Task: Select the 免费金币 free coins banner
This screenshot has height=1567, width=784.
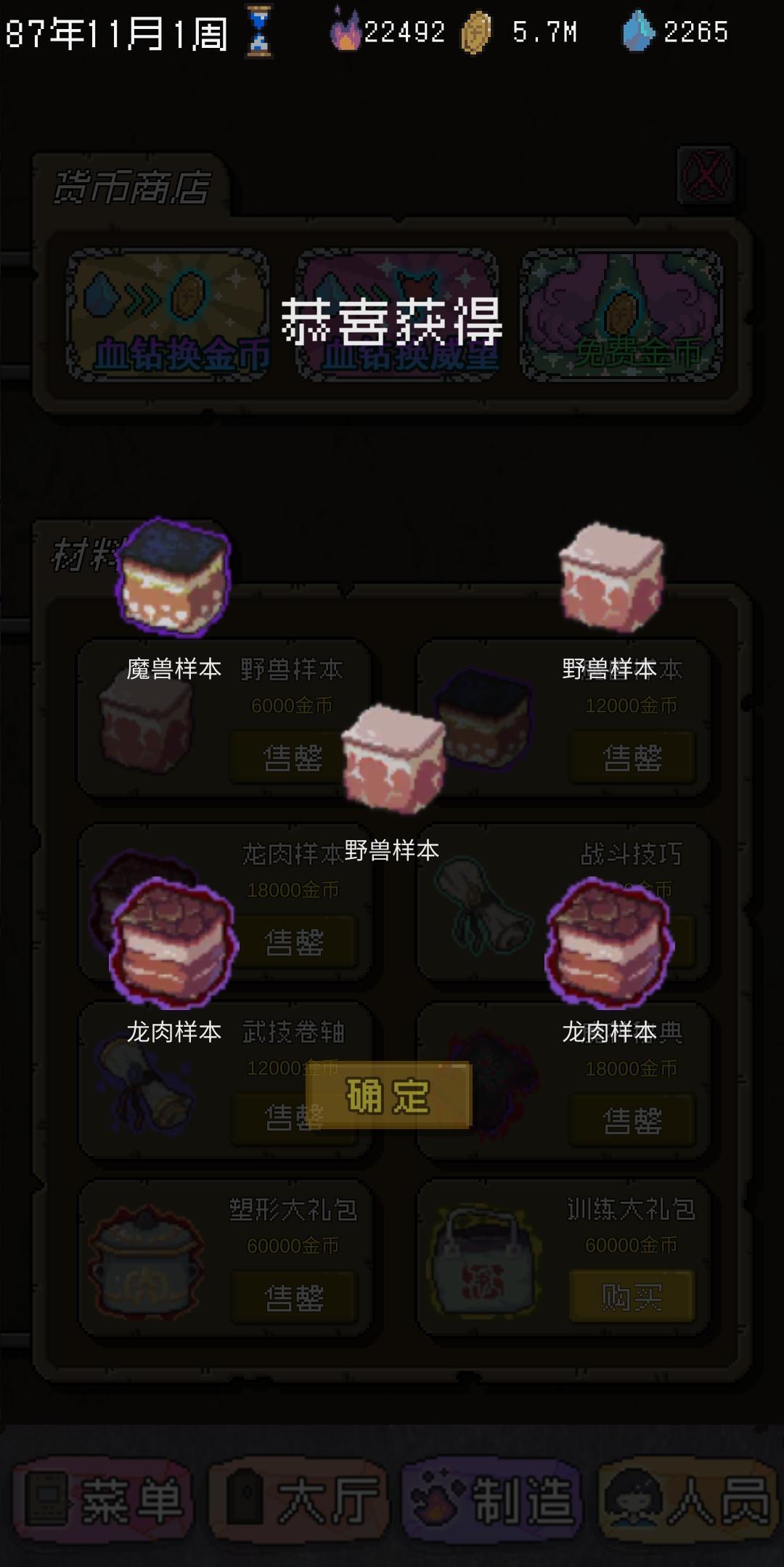Action: click(623, 314)
